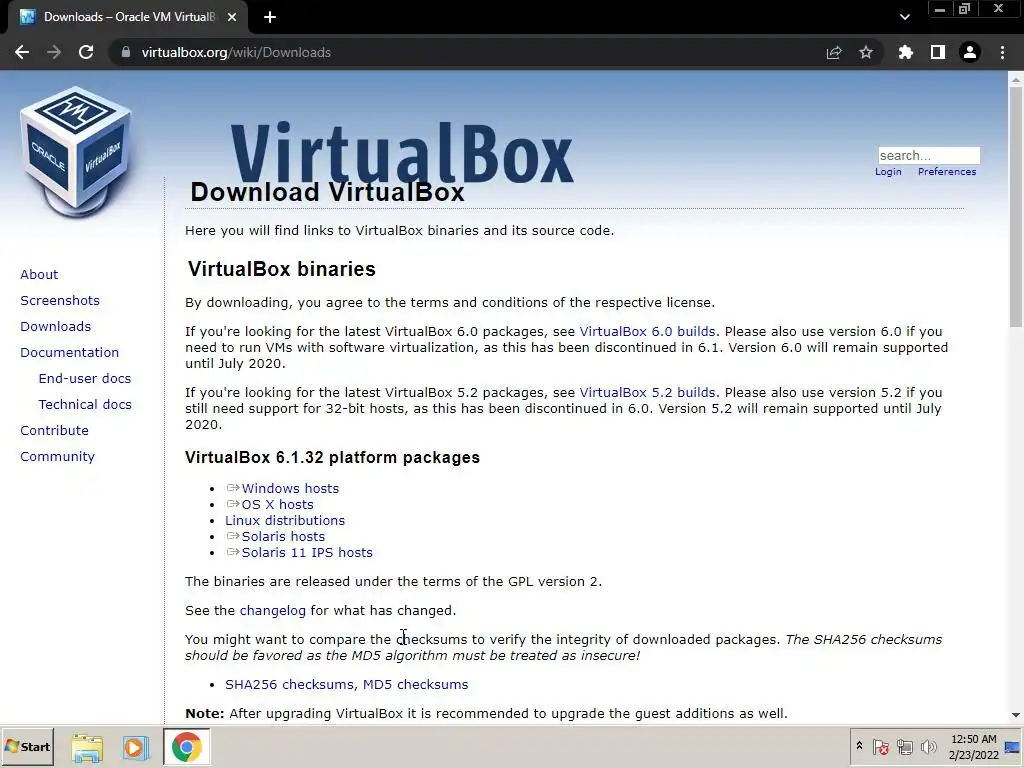The width and height of the screenshot is (1024, 768).
Task: Open the media player taskbar icon
Action: [135, 748]
